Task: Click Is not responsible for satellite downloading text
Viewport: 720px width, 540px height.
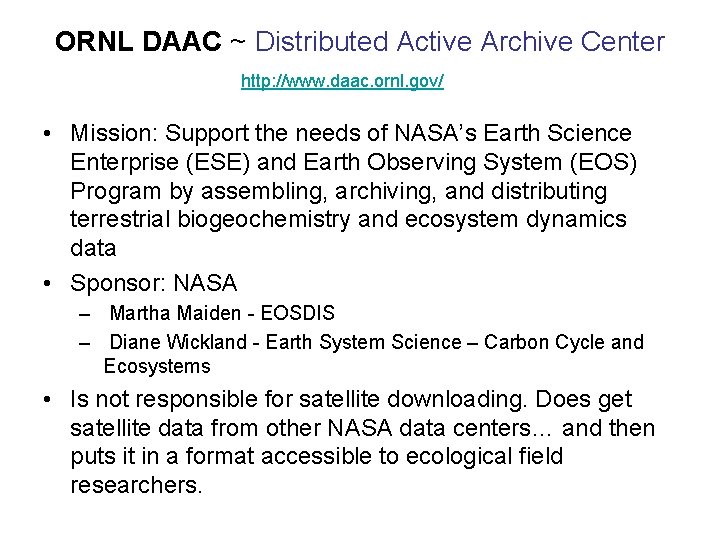Action: [x=298, y=399]
